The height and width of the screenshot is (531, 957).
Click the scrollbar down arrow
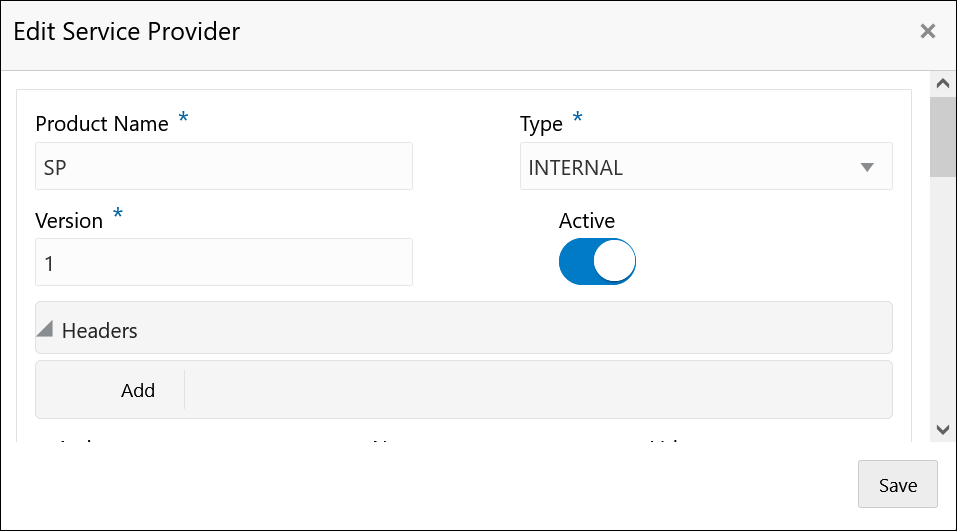pyautogui.click(x=943, y=430)
